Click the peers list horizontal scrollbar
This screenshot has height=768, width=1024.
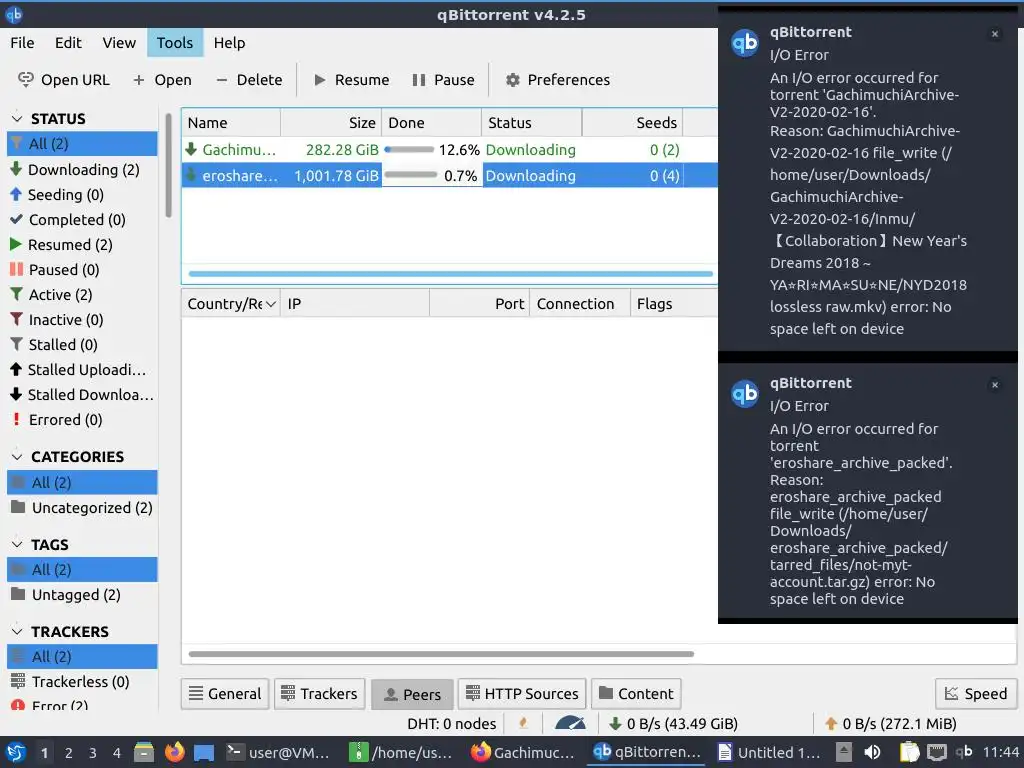[x=441, y=654]
